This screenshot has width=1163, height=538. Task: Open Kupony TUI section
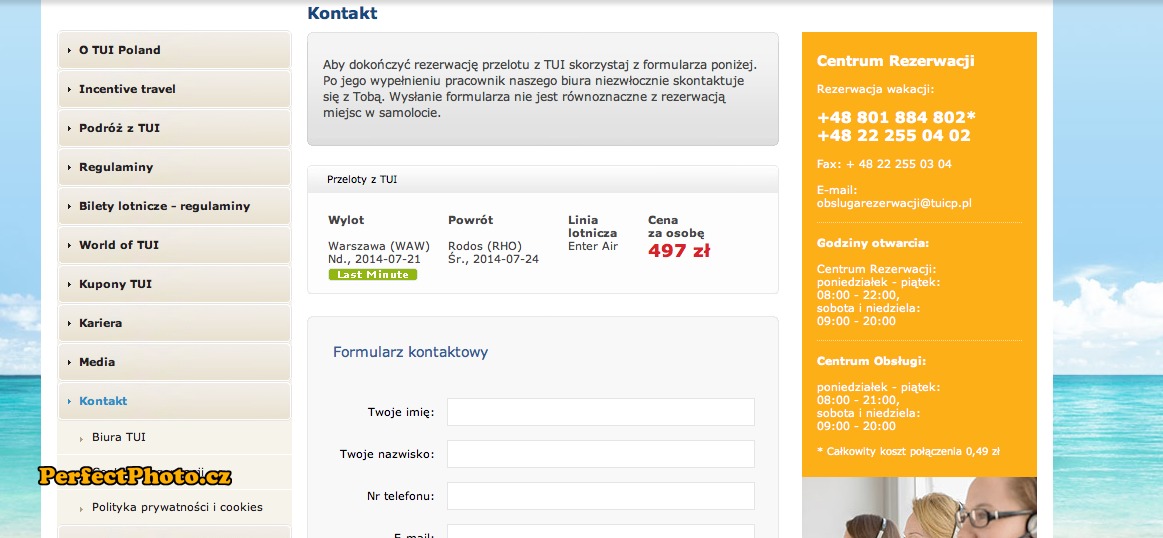tap(174, 284)
